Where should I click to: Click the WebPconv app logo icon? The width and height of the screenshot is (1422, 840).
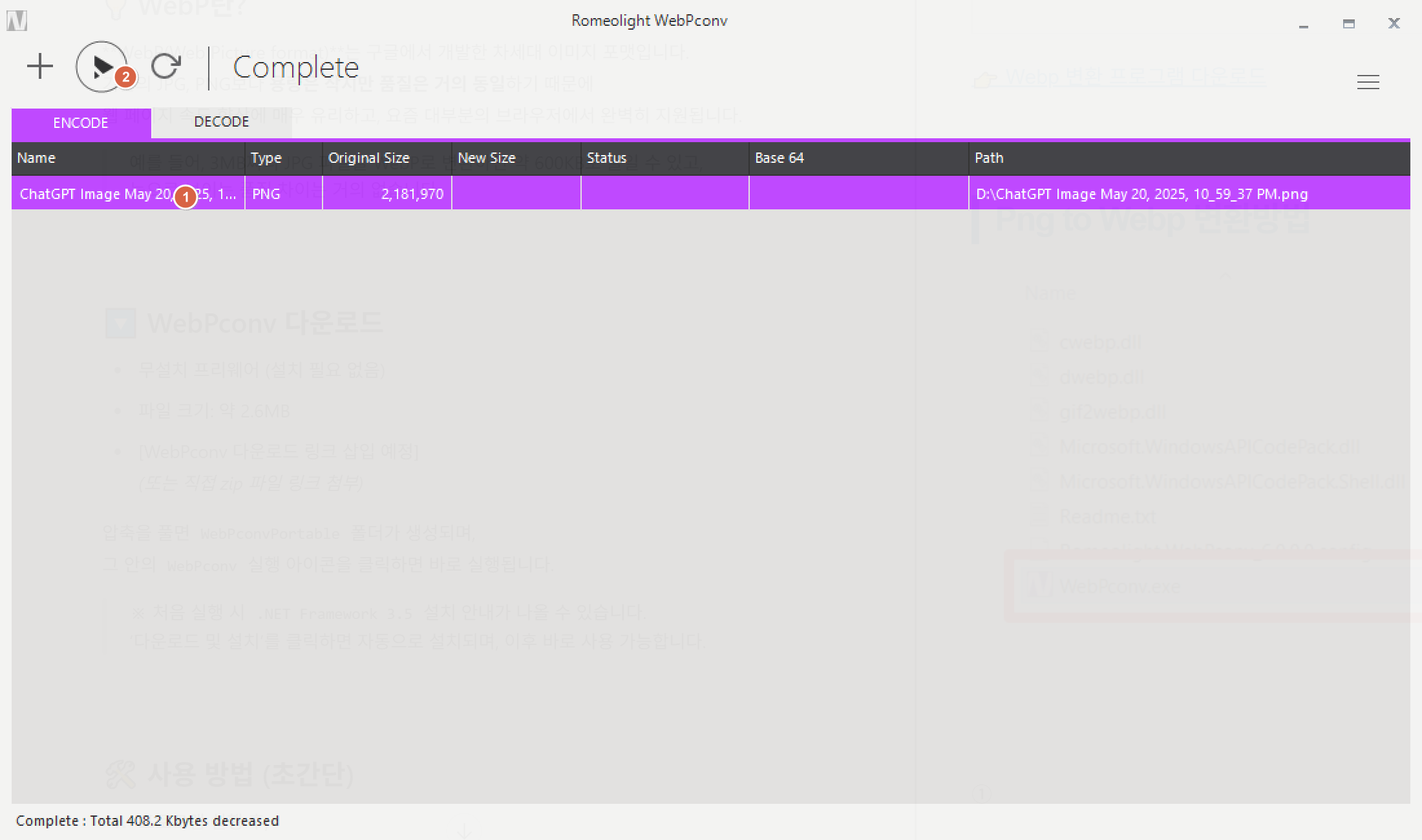tap(17, 21)
